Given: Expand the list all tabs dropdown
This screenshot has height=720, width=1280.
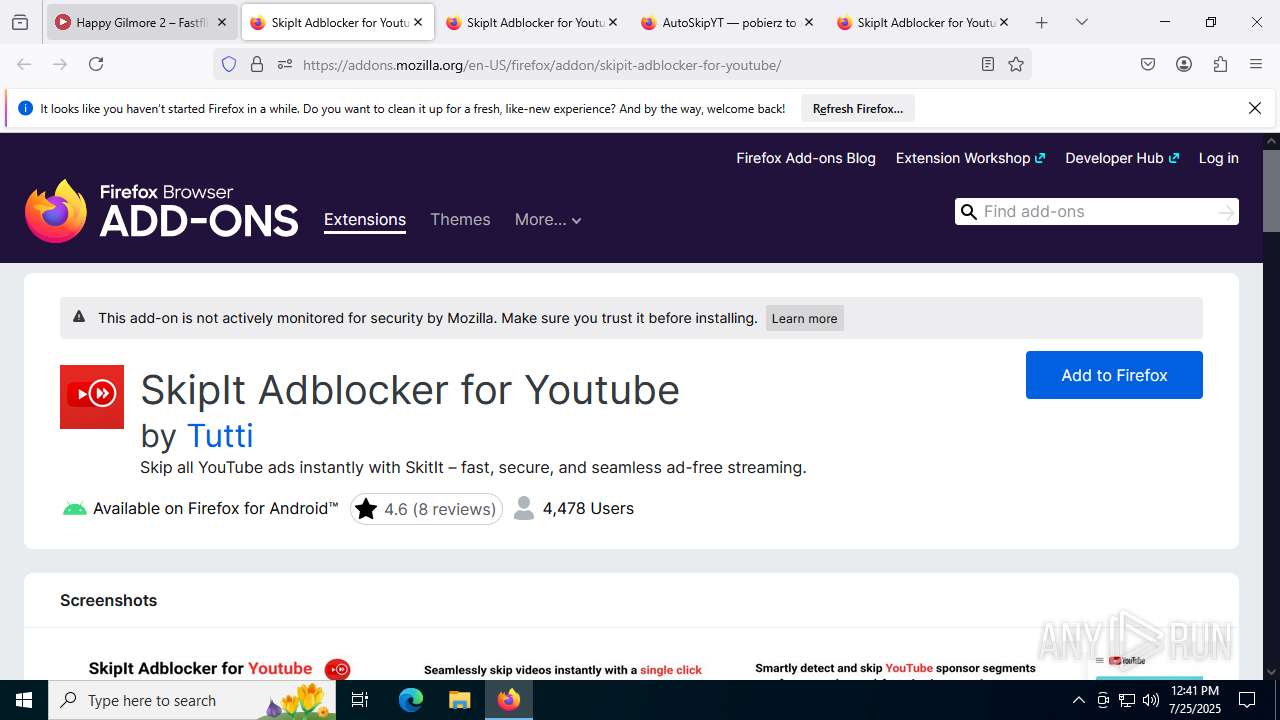Looking at the screenshot, I should point(1082,22).
